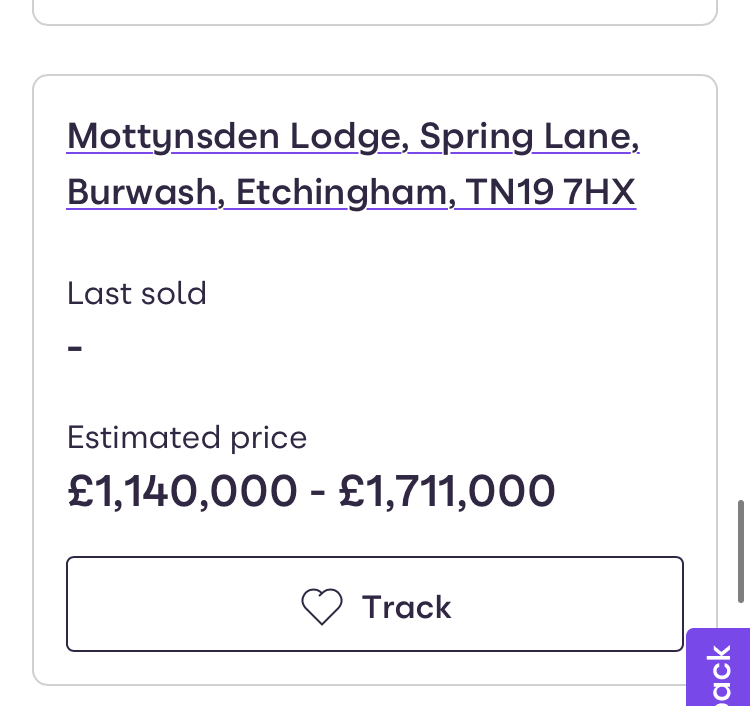Click the empty left side of Track button

170,604
